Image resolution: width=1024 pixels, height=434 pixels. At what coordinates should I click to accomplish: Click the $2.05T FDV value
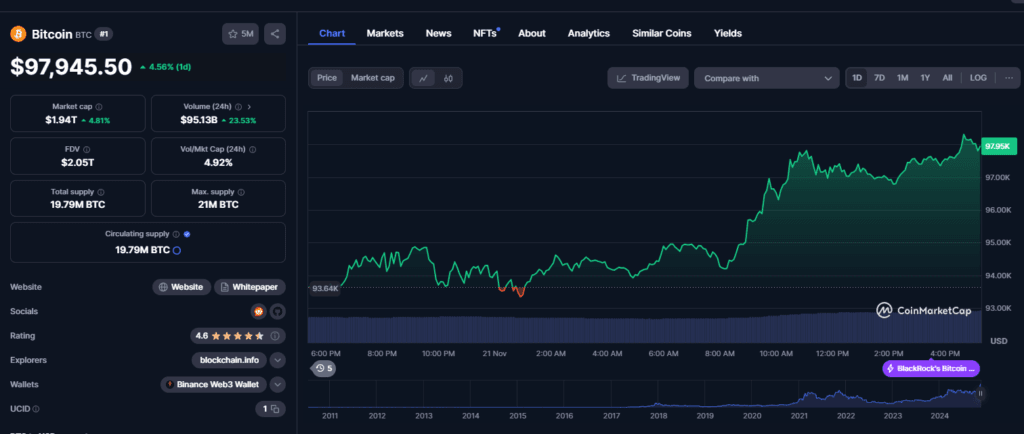point(77,163)
